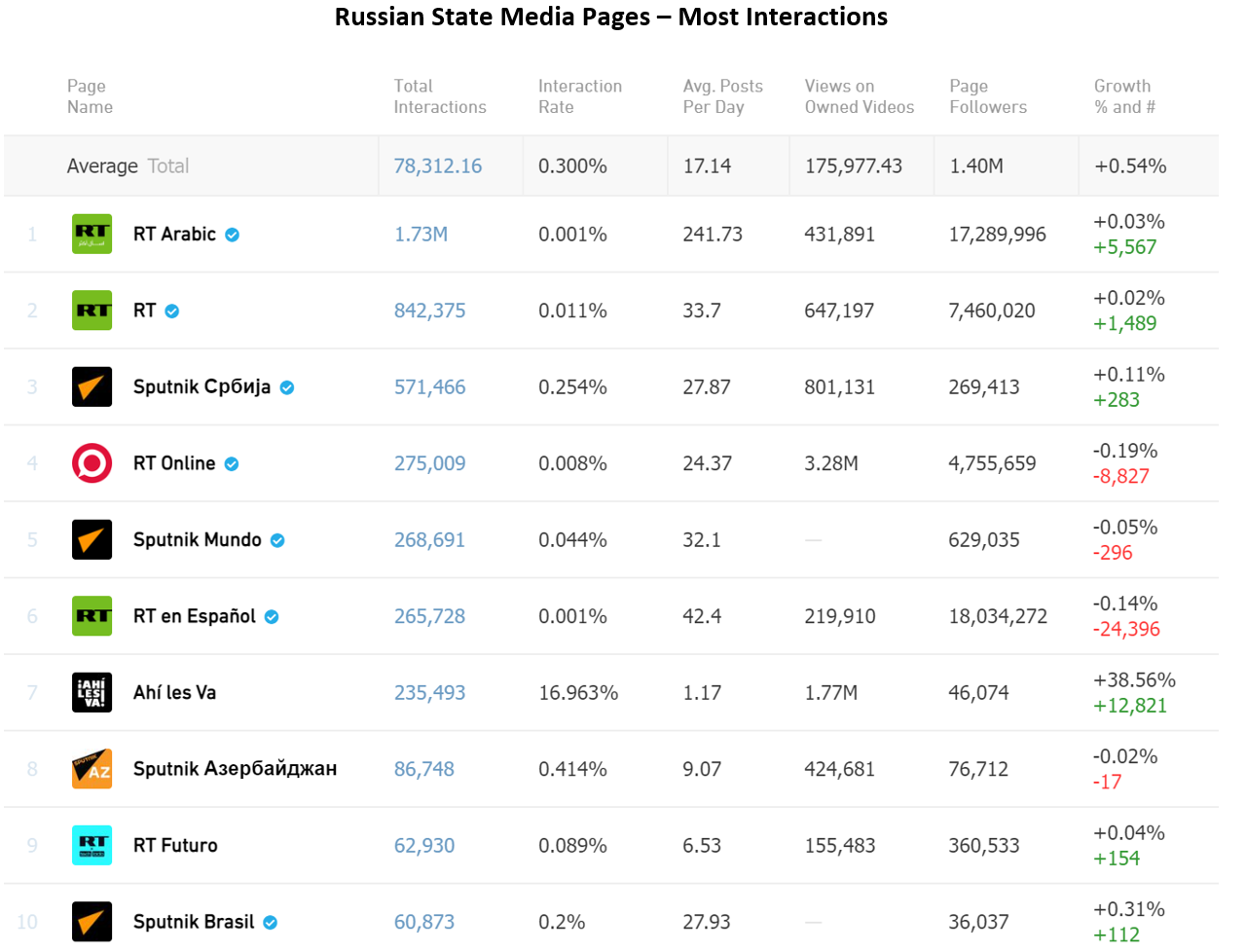Screen dimensions: 1246x952
Task: Switch the summary row to Average
Action: click(x=102, y=166)
